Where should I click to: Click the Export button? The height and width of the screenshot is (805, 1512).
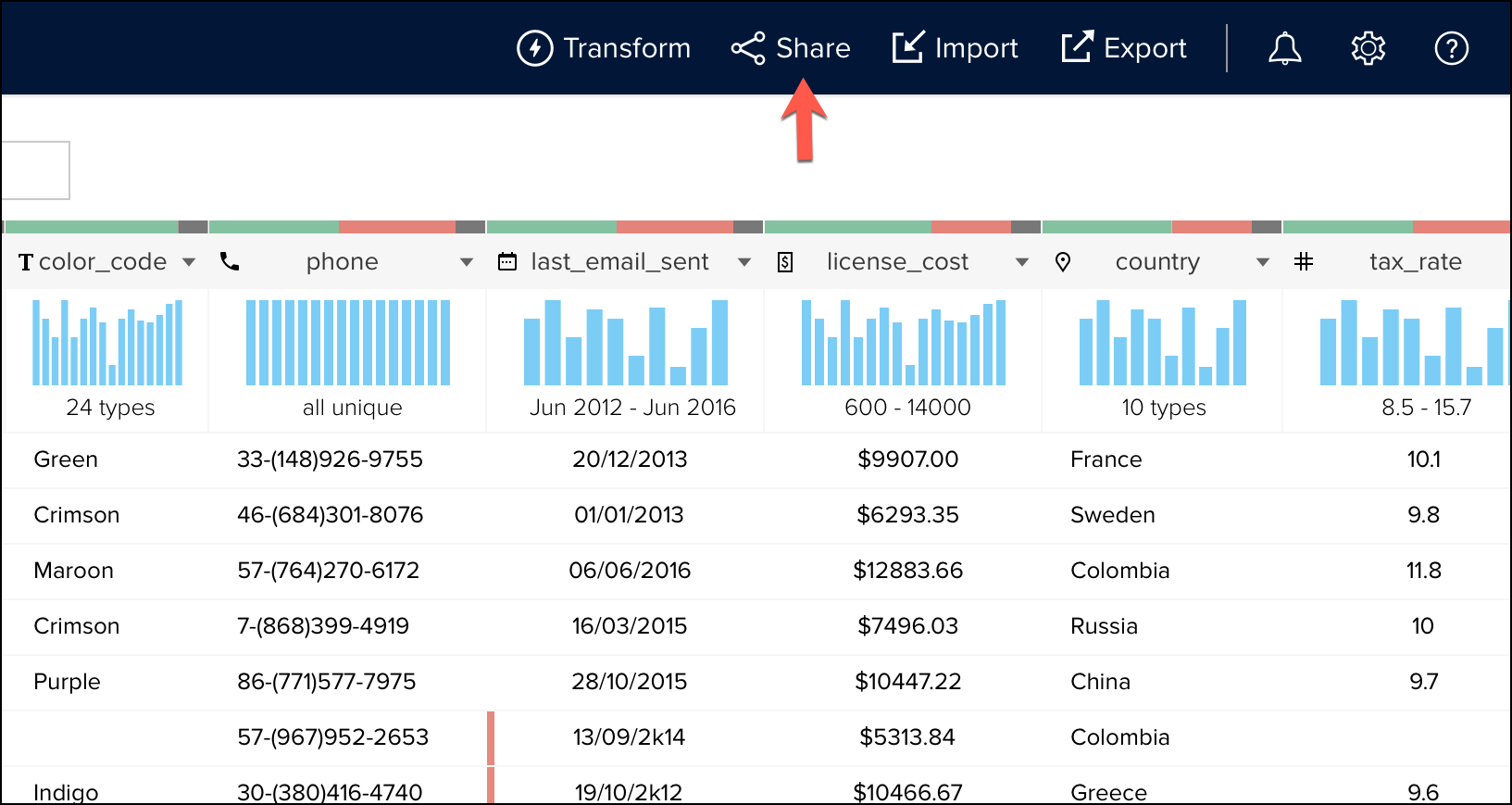(1124, 48)
